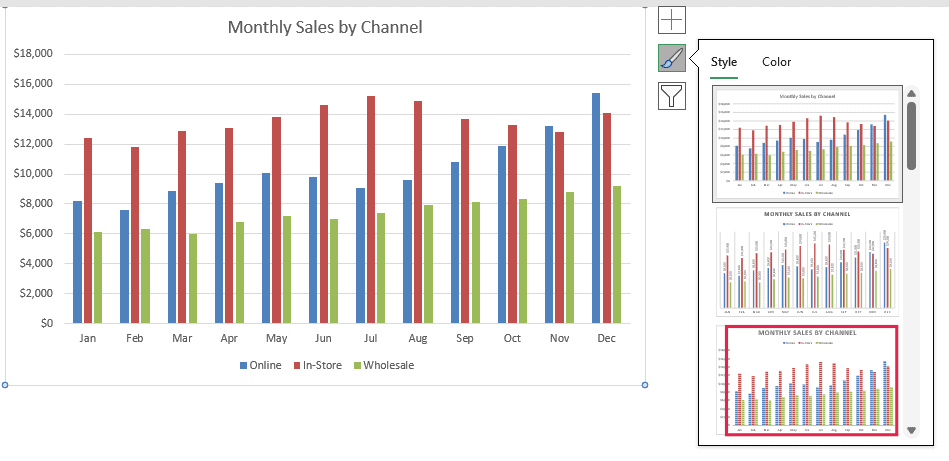The height and width of the screenshot is (461, 949).
Task: Click the Apr category label
Action: pos(229,338)
